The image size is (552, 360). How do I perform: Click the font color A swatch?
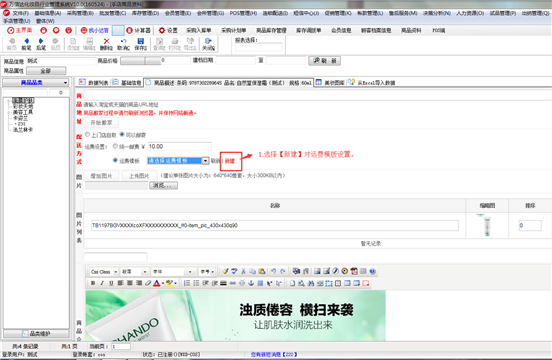(157, 283)
